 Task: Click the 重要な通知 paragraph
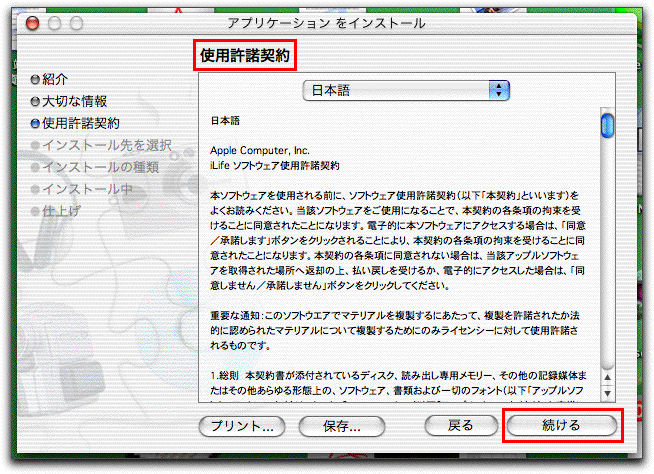pyautogui.click(x=395, y=330)
